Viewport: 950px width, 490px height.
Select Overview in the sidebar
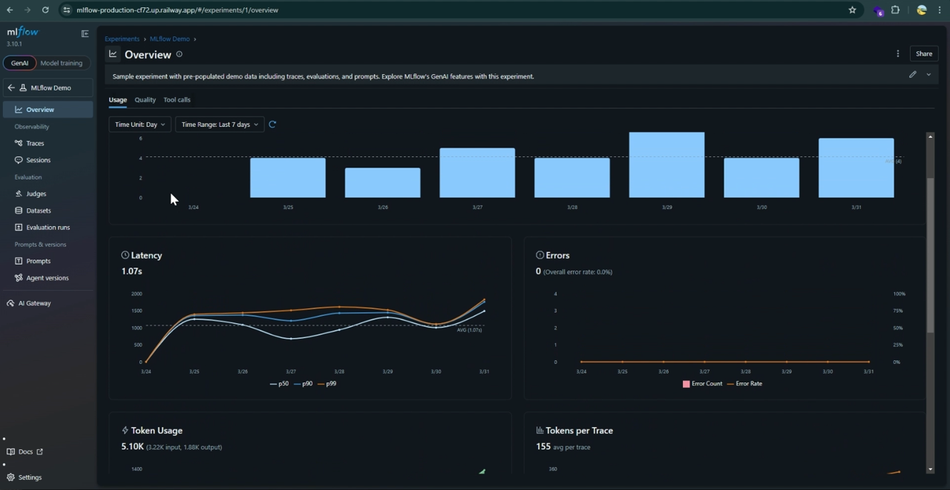pyautogui.click(x=48, y=110)
